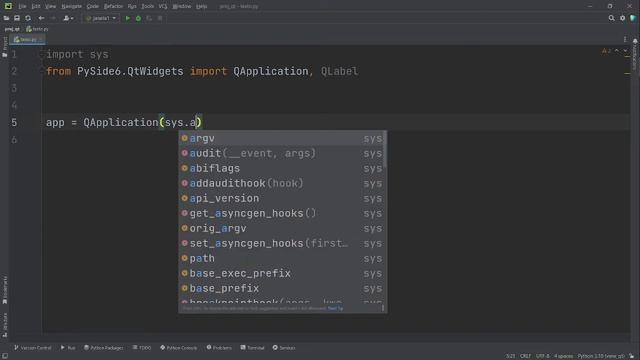
Task: Click the Save All toolbar icon
Action: (x=17, y=18)
